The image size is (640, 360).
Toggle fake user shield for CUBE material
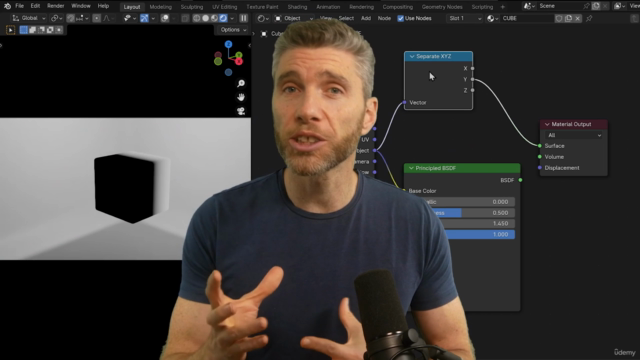click(559, 18)
